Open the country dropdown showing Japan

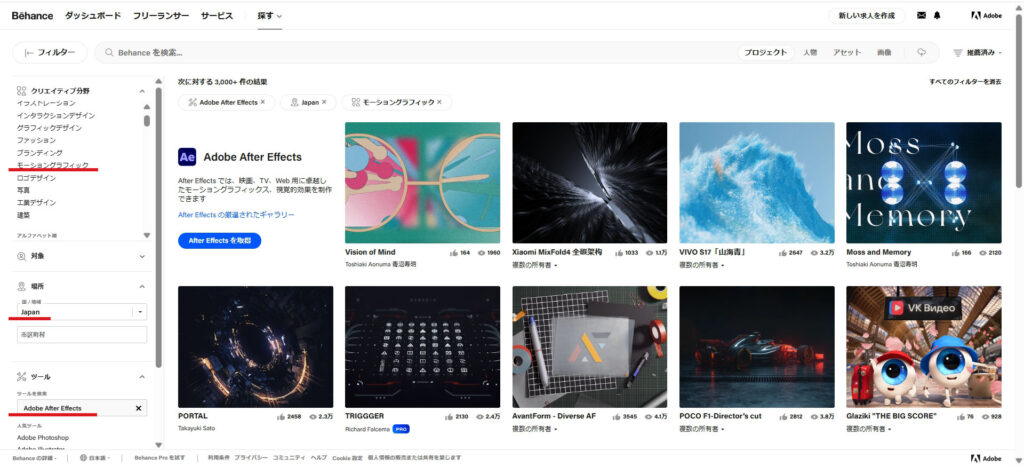[x=140, y=311]
